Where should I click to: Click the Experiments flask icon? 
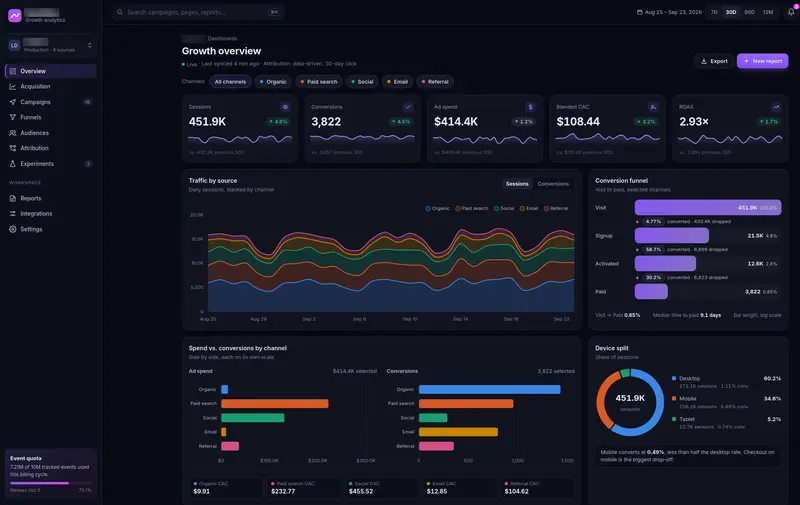pos(13,164)
